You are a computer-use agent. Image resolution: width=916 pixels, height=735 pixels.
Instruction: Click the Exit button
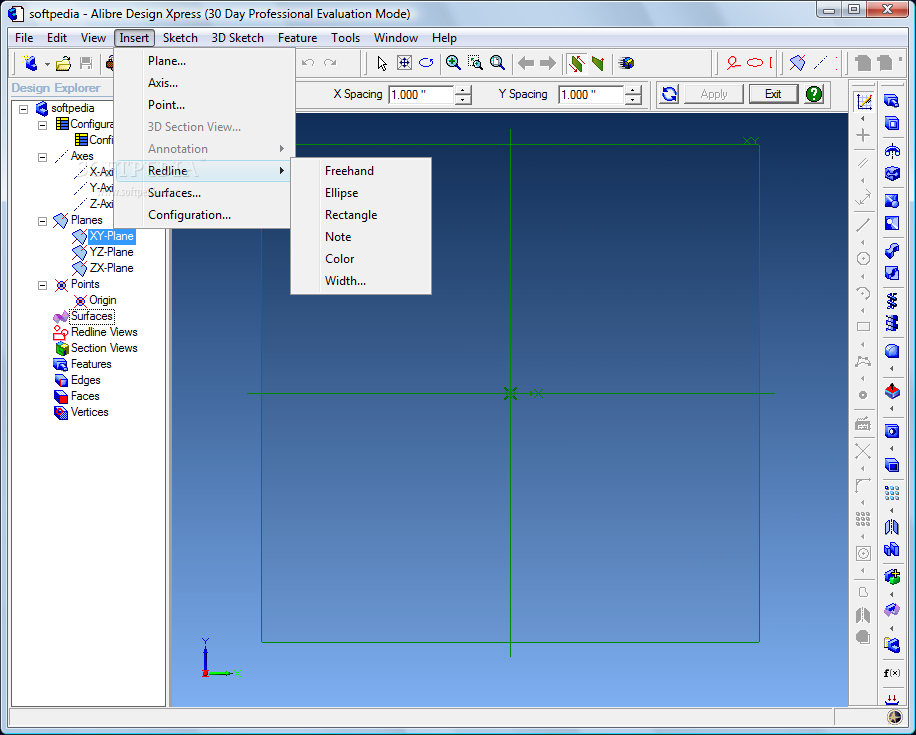tap(773, 94)
